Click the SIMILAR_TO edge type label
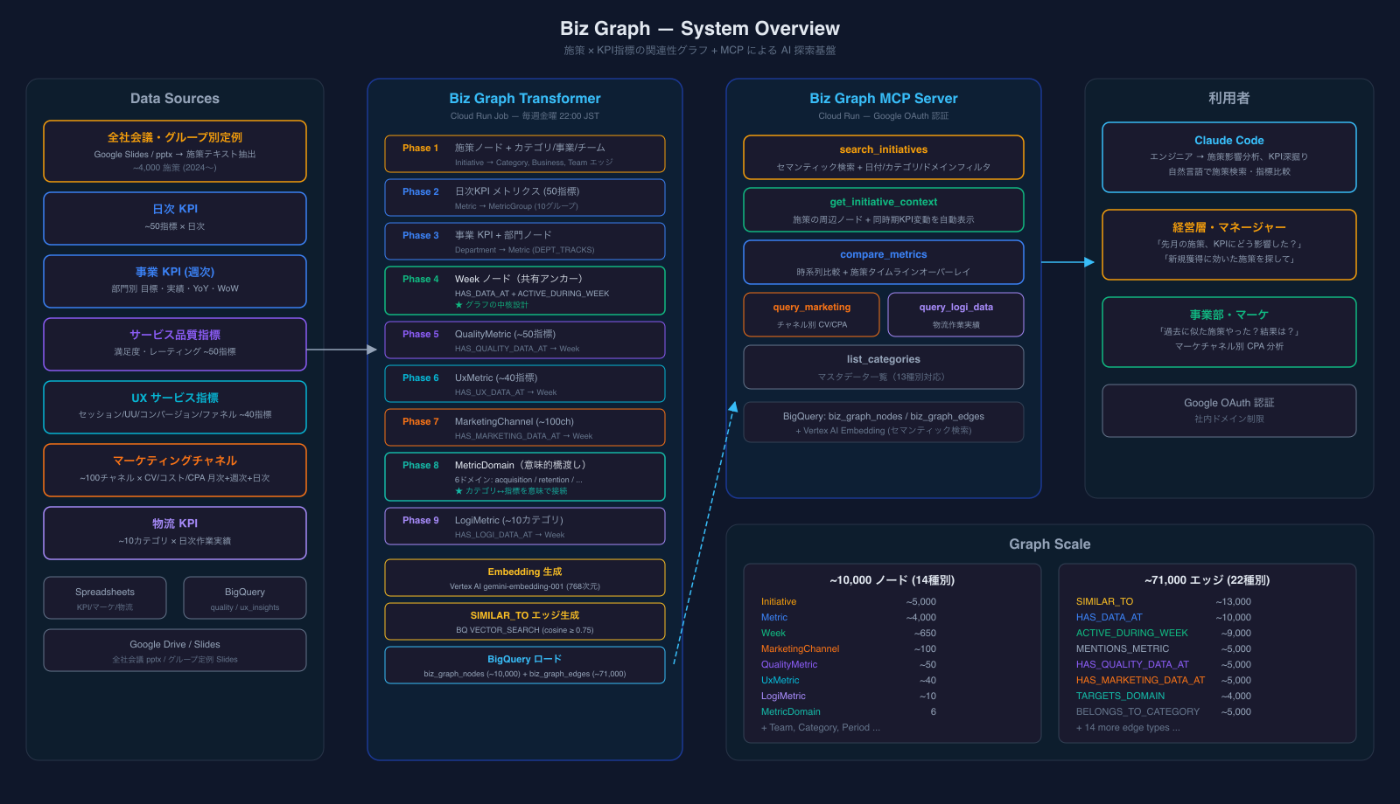 (x=1105, y=601)
